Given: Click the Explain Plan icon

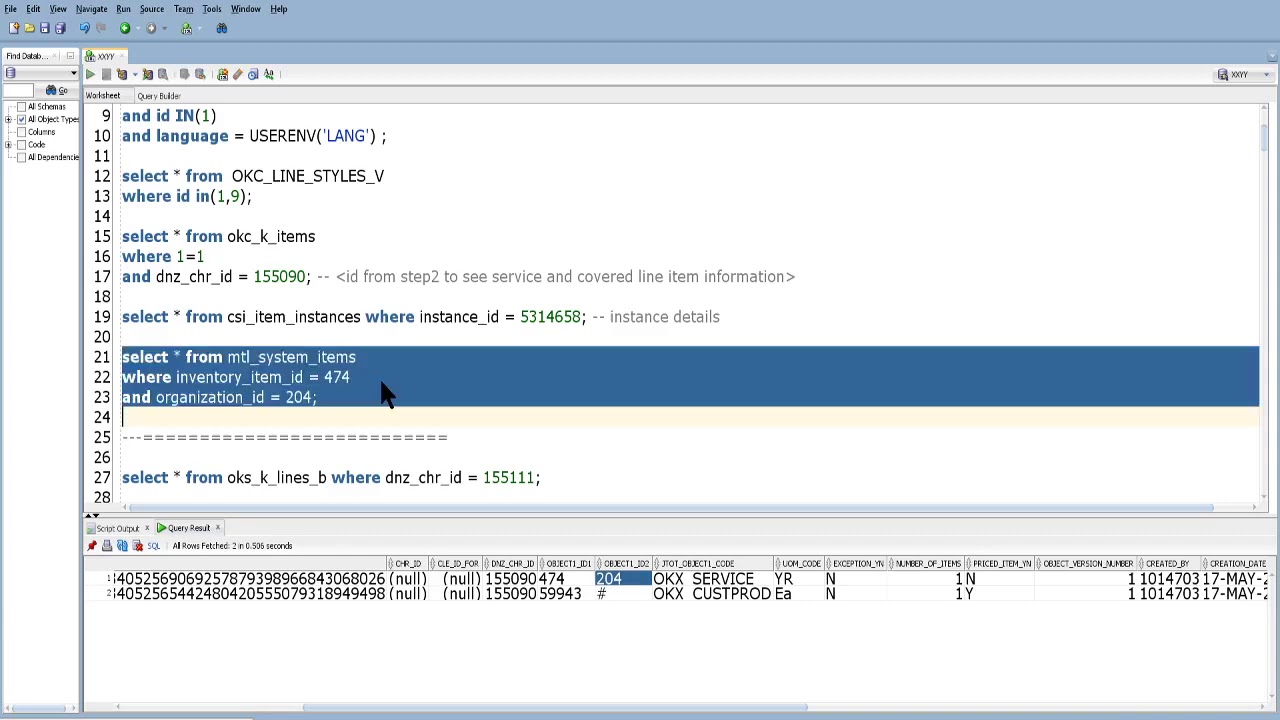Looking at the screenshot, I should 147,74.
